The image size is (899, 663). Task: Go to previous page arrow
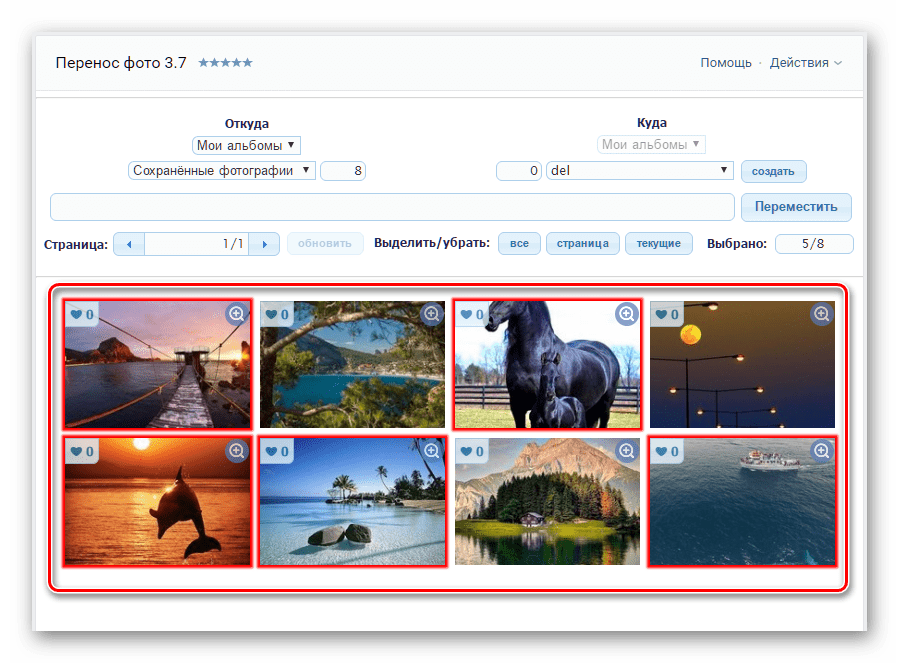click(129, 244)
